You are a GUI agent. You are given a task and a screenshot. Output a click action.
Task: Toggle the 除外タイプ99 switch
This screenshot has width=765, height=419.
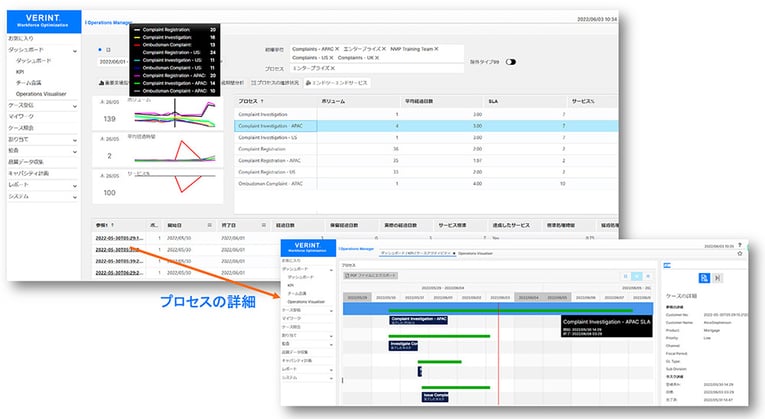[511, 62]
